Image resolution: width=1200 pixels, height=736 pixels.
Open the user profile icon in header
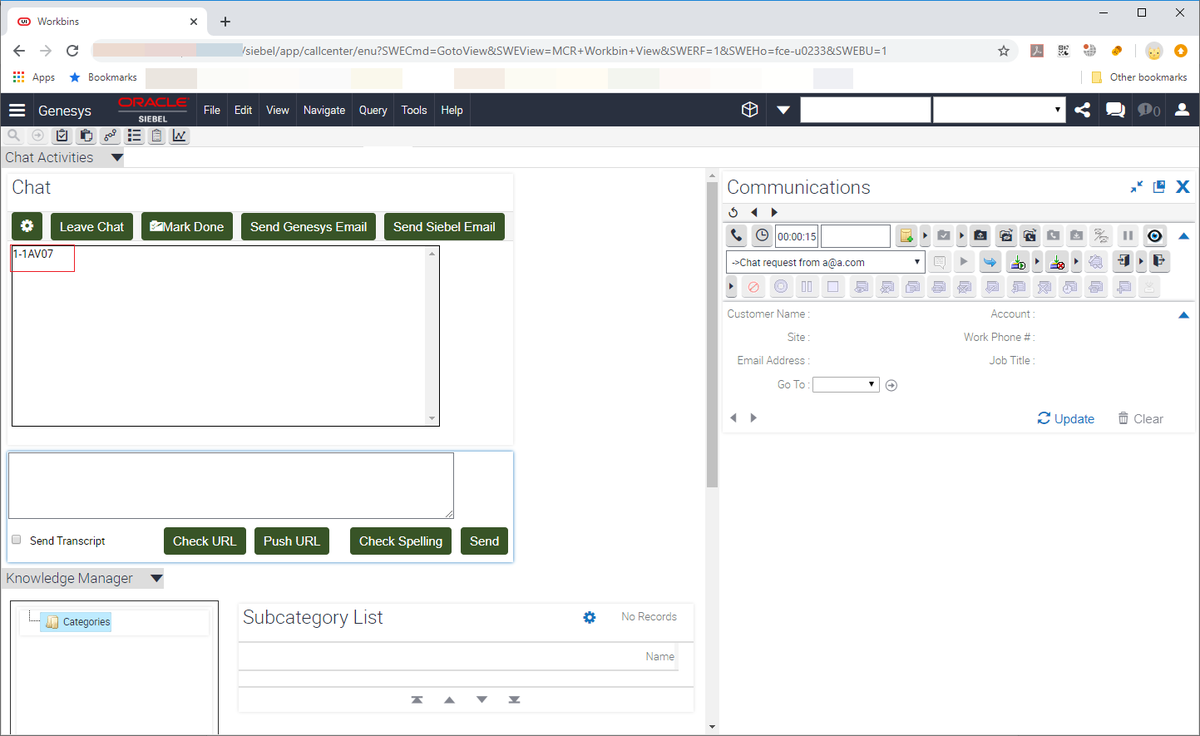coord(1182,110)
